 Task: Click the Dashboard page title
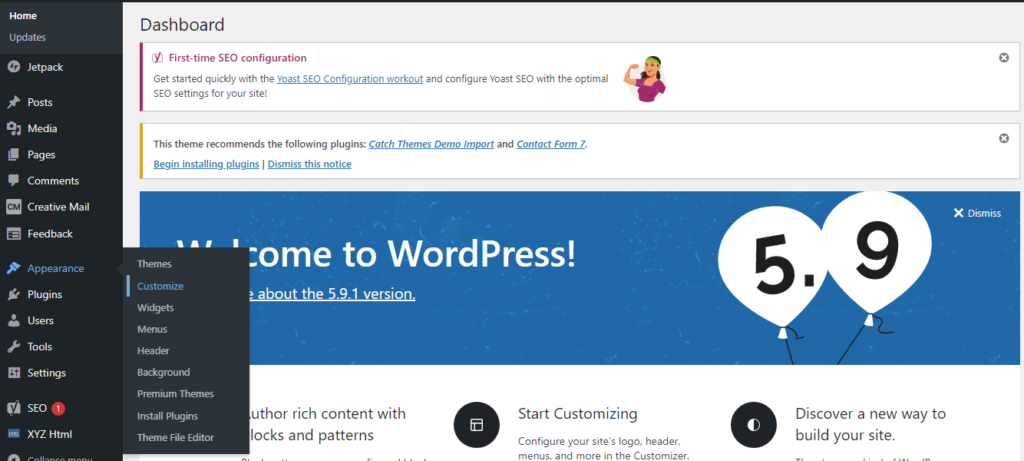182,25
